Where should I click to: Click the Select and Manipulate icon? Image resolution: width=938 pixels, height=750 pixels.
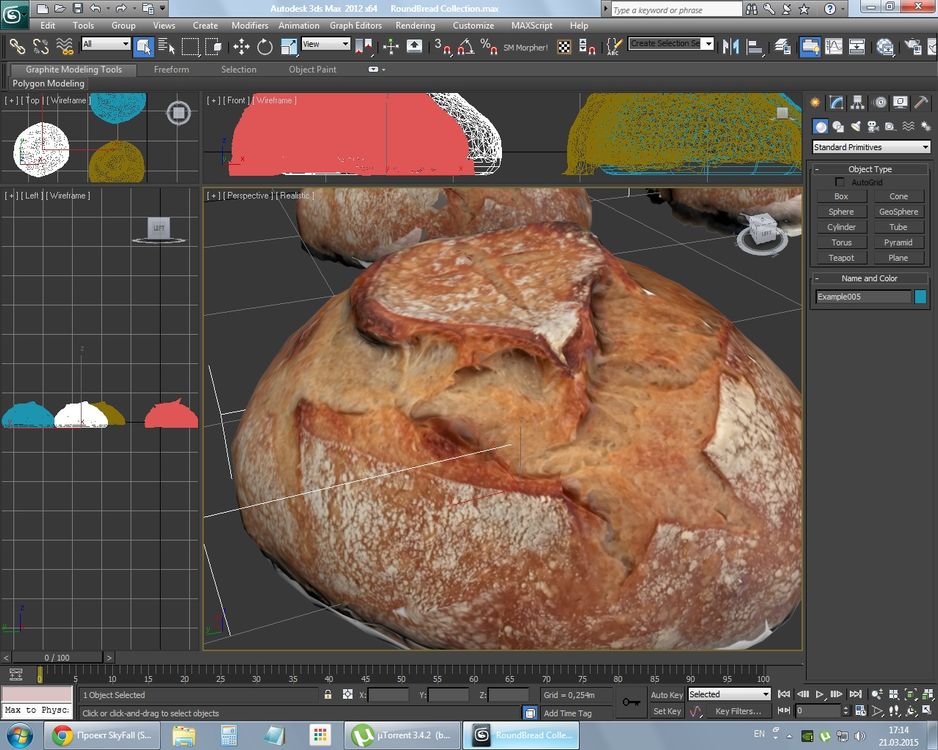tap(391, 46)
